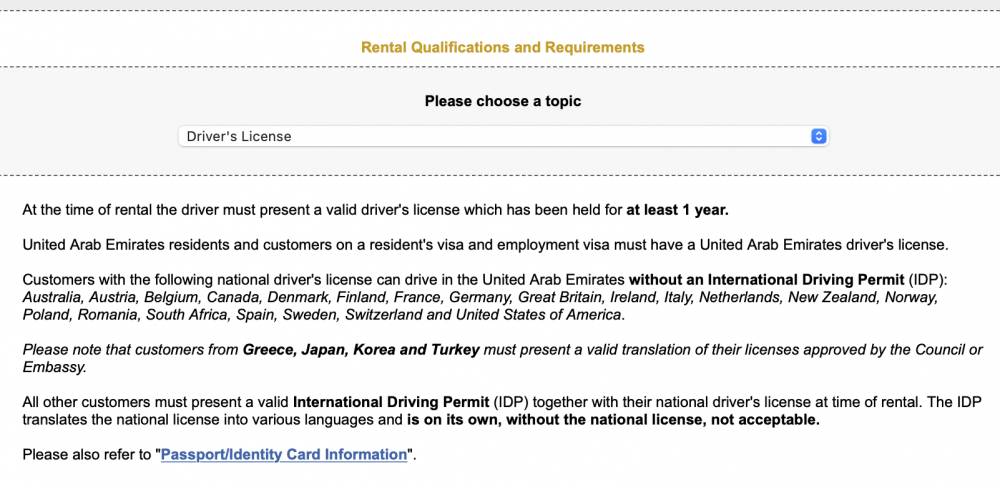The image size is (1000, 487).
Task: Click the word 'Embassy.' in the italic note
Action: [x=54, y=368]
